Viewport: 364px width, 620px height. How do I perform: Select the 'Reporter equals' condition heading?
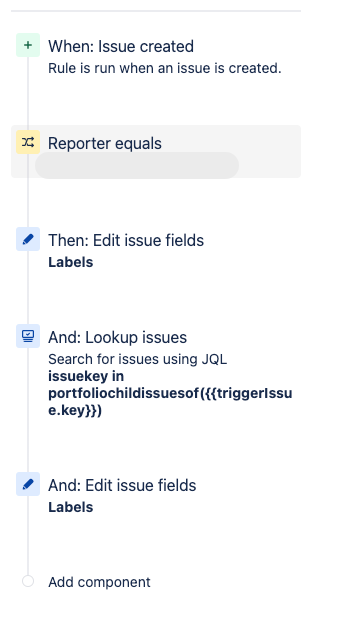click(x=105, y=143)
